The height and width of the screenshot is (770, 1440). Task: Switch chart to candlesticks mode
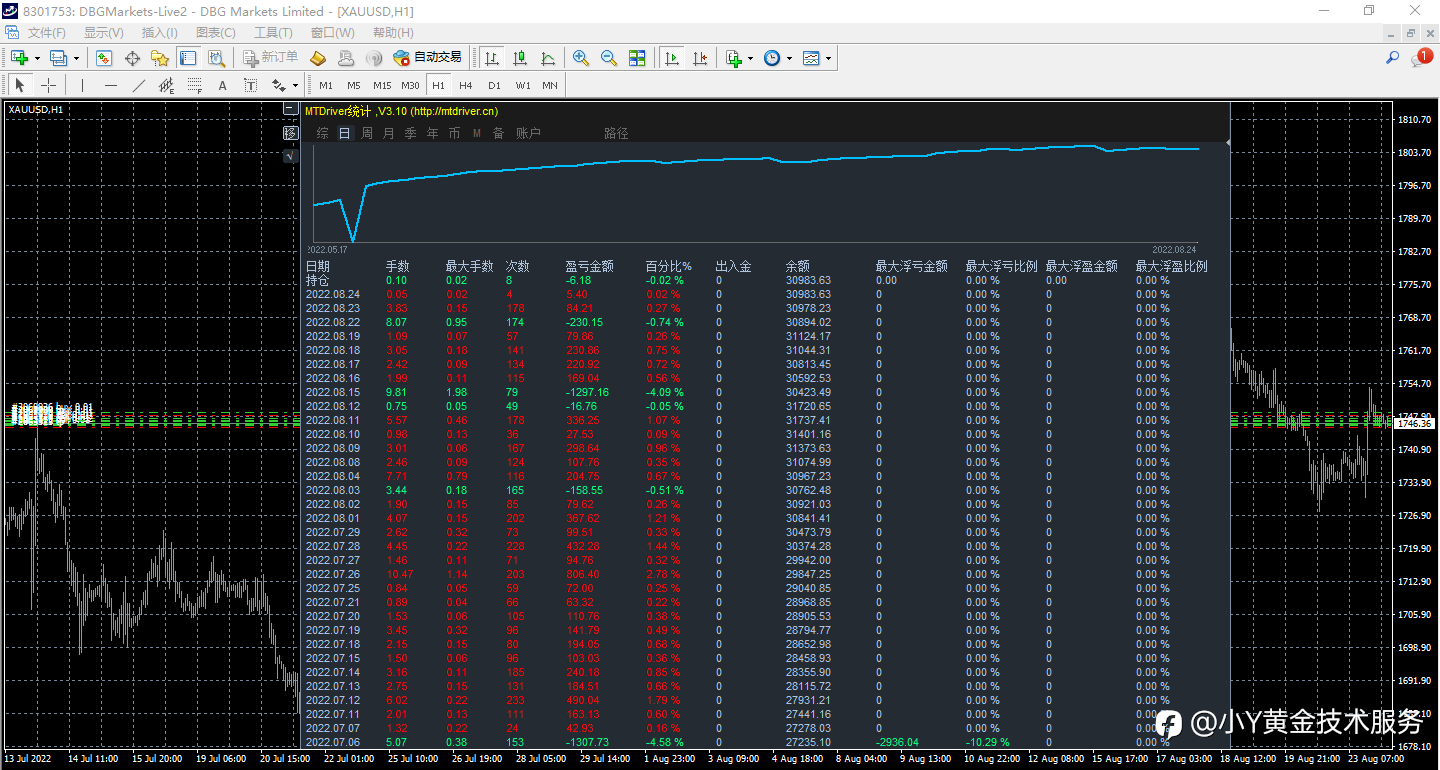520,58
